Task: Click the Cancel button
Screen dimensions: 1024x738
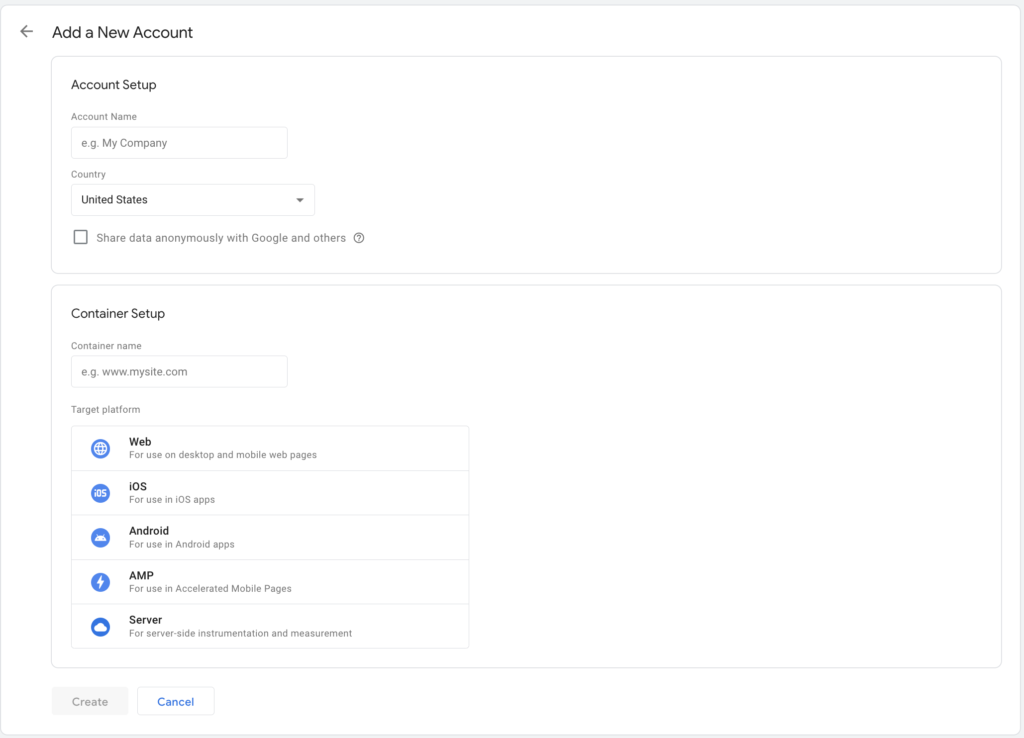Action: coord(175,701)
